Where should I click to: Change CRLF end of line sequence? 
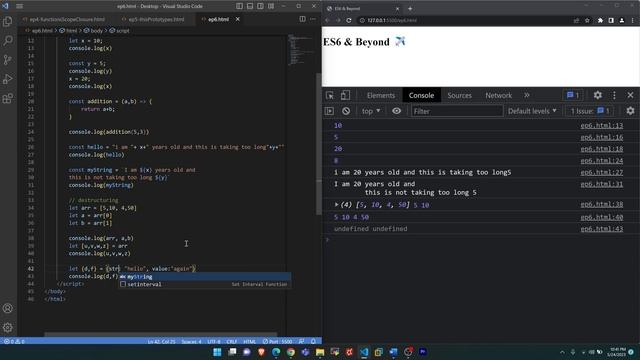[x=231, y=341]
